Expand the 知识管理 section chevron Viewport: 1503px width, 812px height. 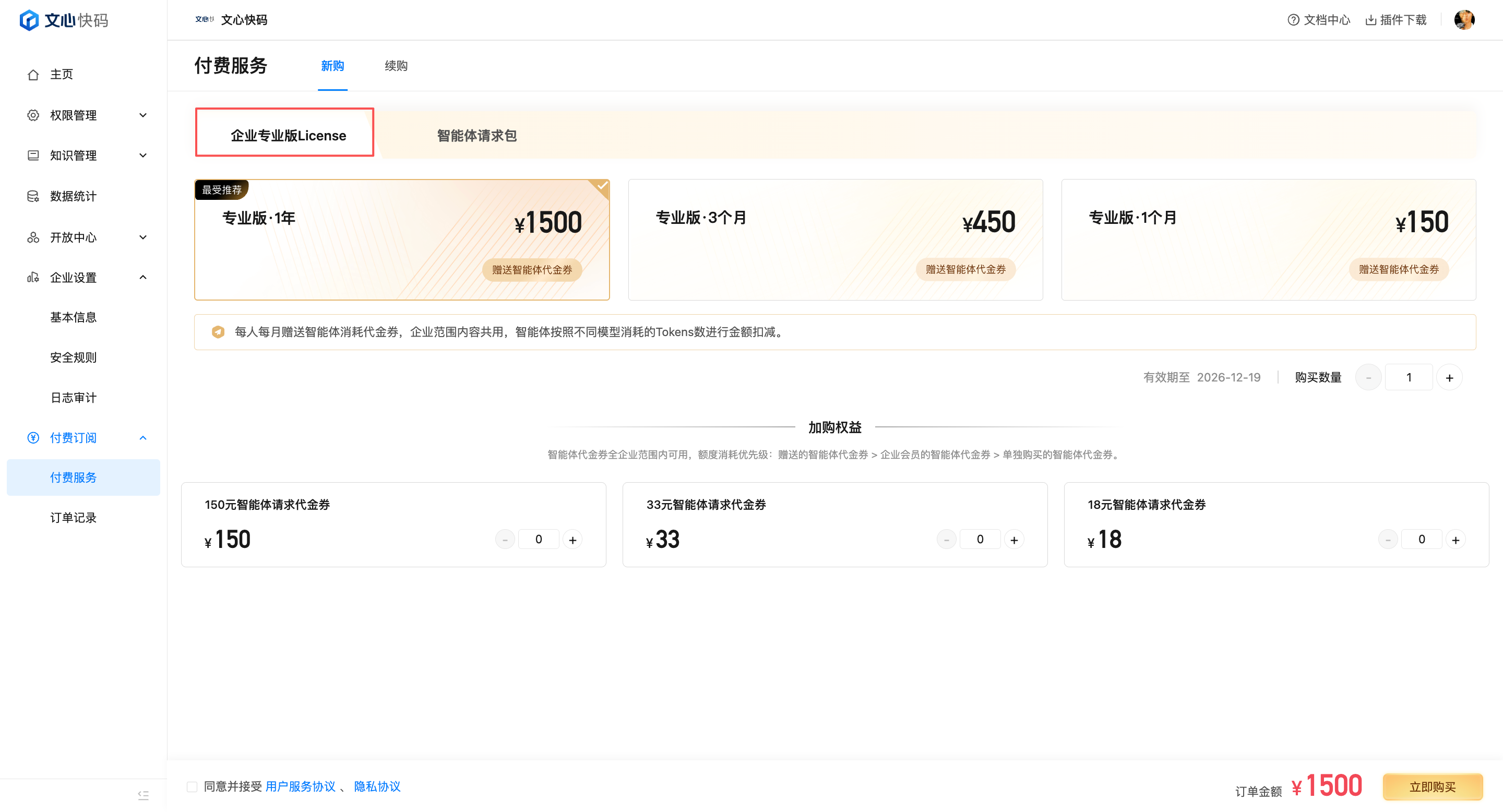[143, 156]
